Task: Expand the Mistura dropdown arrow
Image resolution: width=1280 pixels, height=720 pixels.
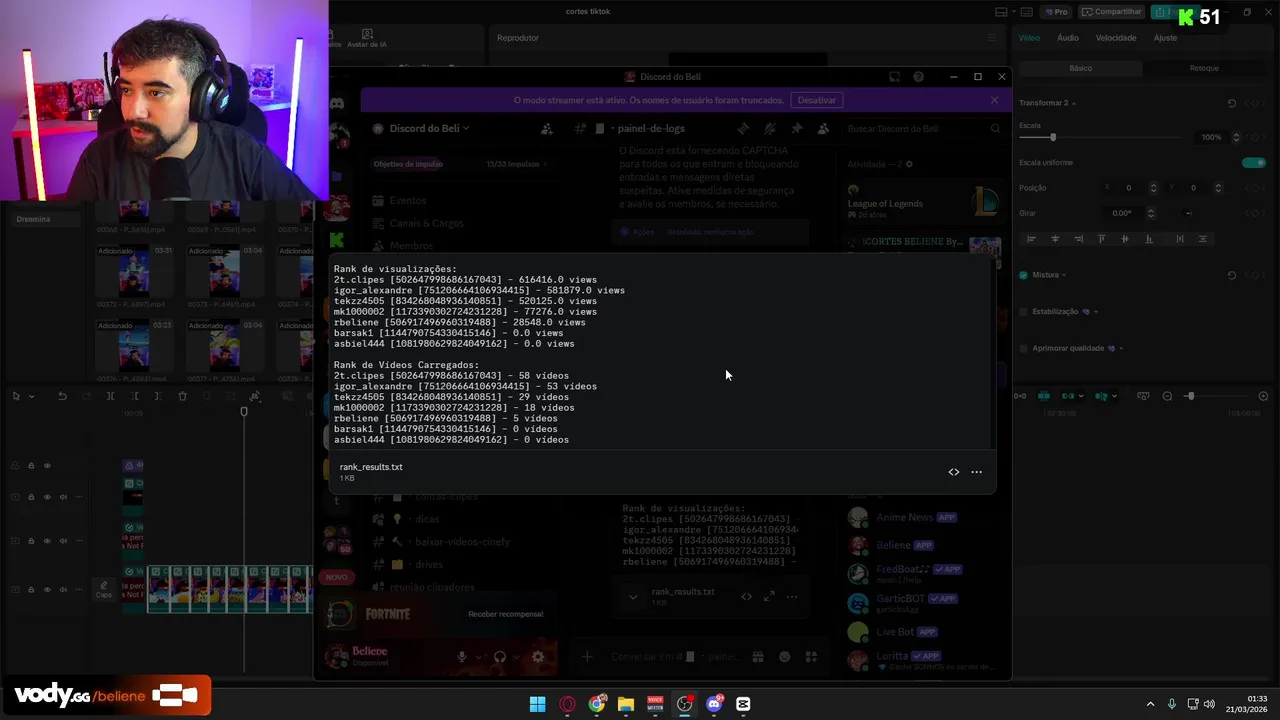Action: [x=1063, y=275]
